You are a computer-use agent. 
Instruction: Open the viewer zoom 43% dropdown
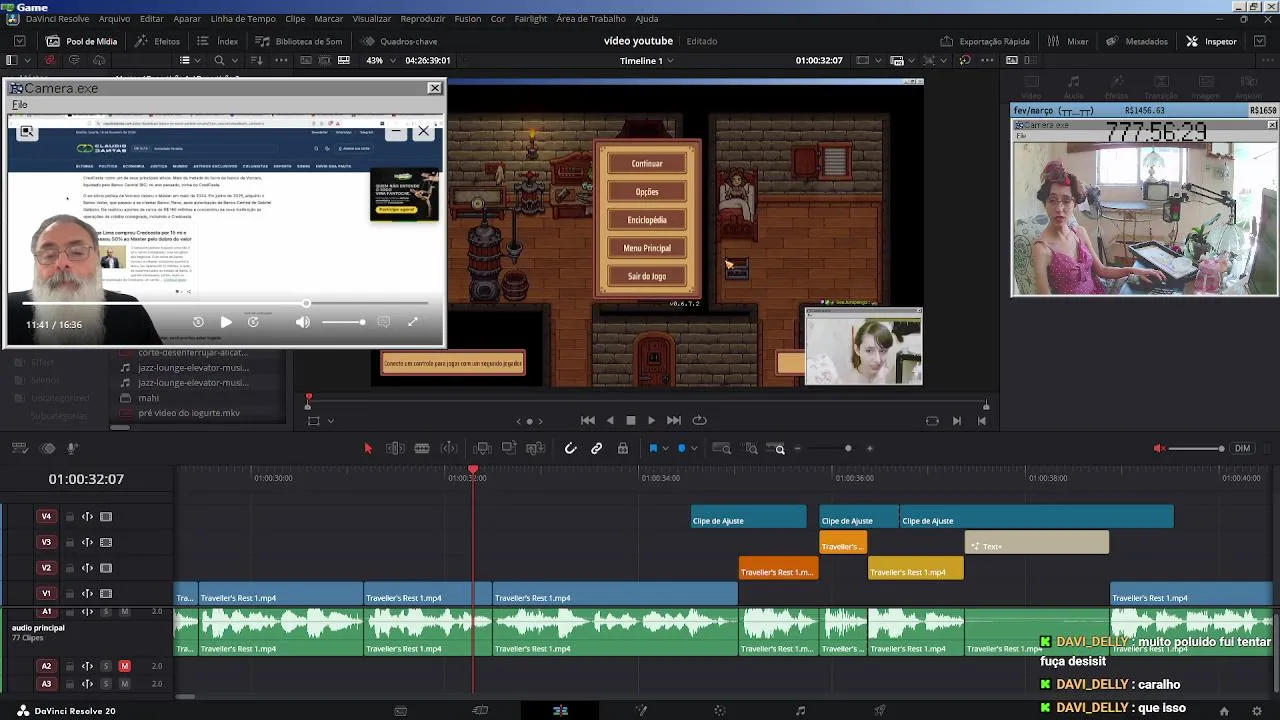pos(380,61)
